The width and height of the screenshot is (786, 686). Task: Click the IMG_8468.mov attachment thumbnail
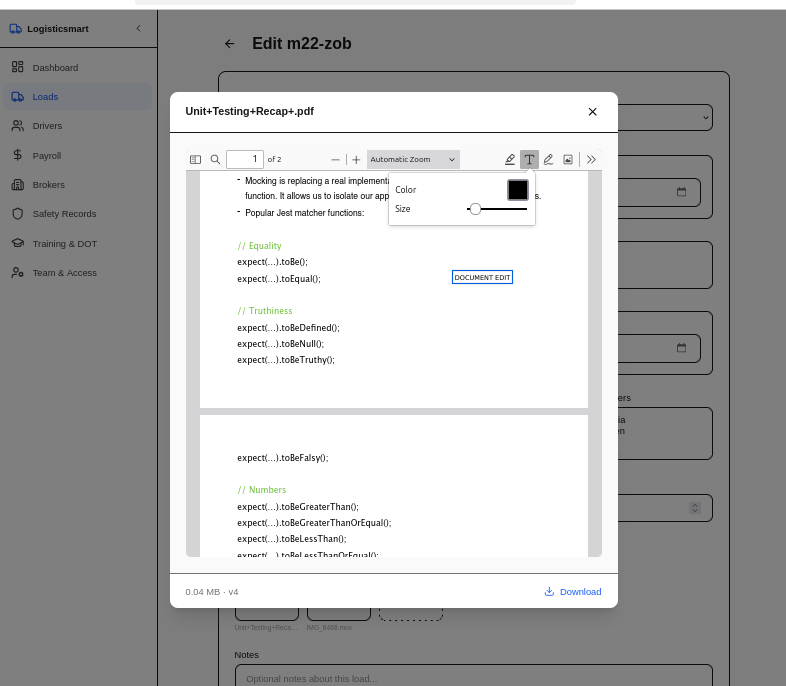339,614
